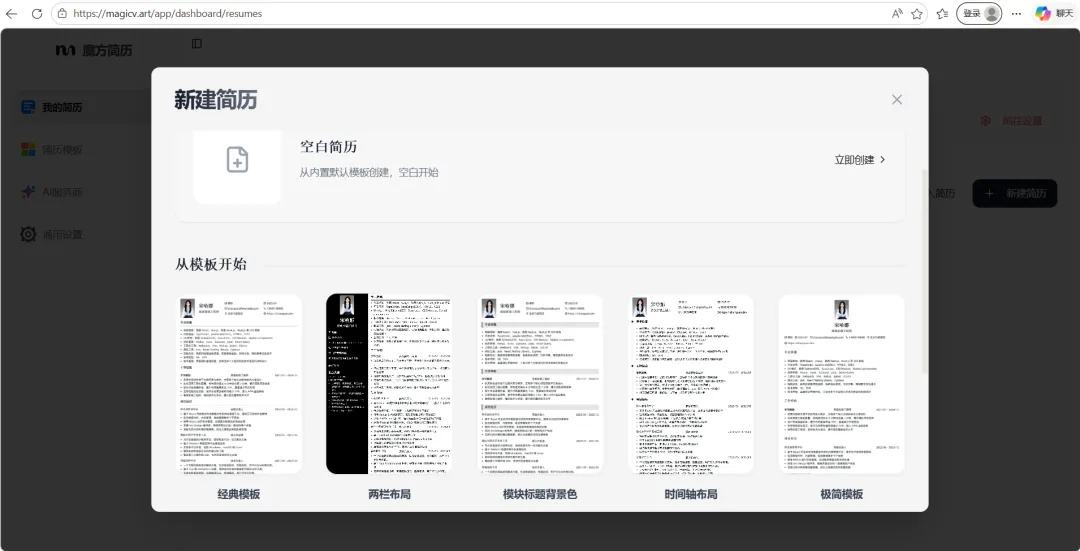Click the blank resume file-plus icon
The image size is (1080, 551).
pyautogui.click(x=237, y=159)
